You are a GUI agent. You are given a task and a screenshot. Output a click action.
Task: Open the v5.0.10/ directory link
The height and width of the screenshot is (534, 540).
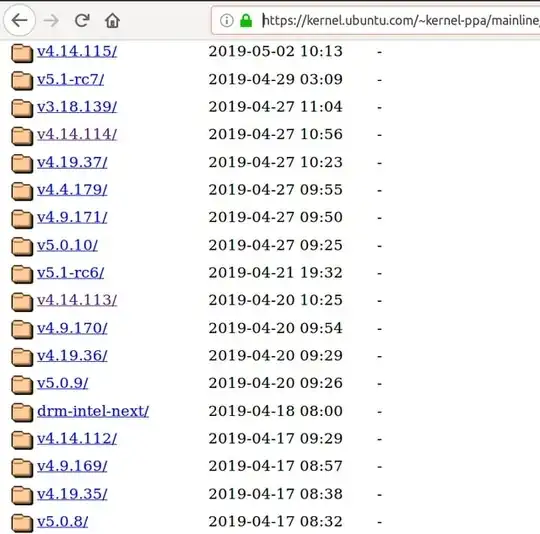67,245
